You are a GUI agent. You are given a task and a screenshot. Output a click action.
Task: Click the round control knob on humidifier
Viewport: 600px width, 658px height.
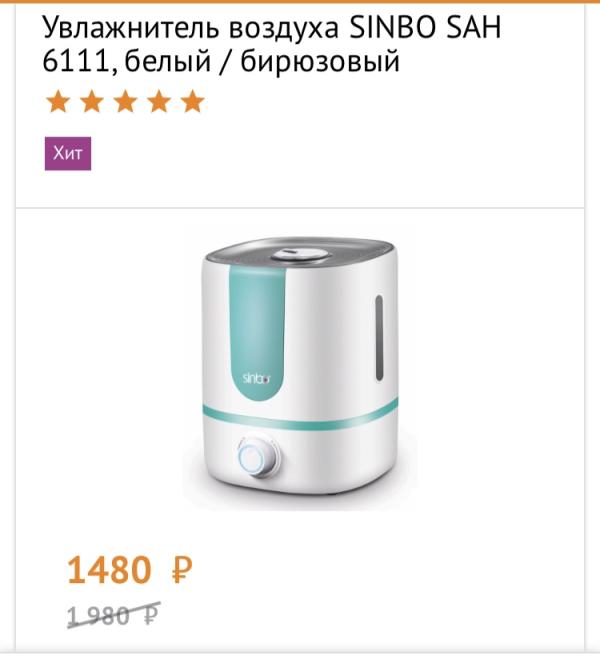[258, 460]
